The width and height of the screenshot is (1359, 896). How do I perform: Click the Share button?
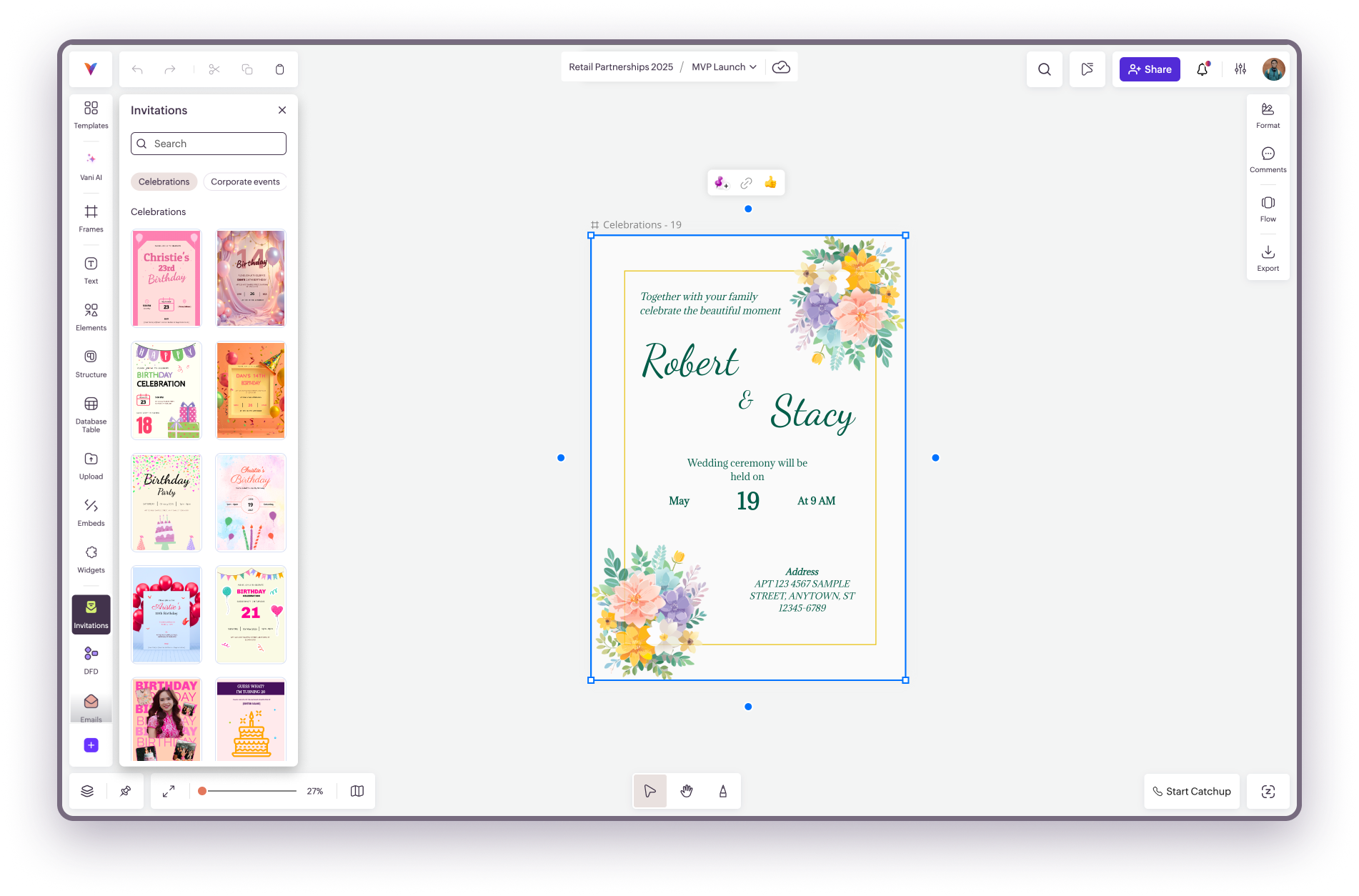tap(1149, 69)
